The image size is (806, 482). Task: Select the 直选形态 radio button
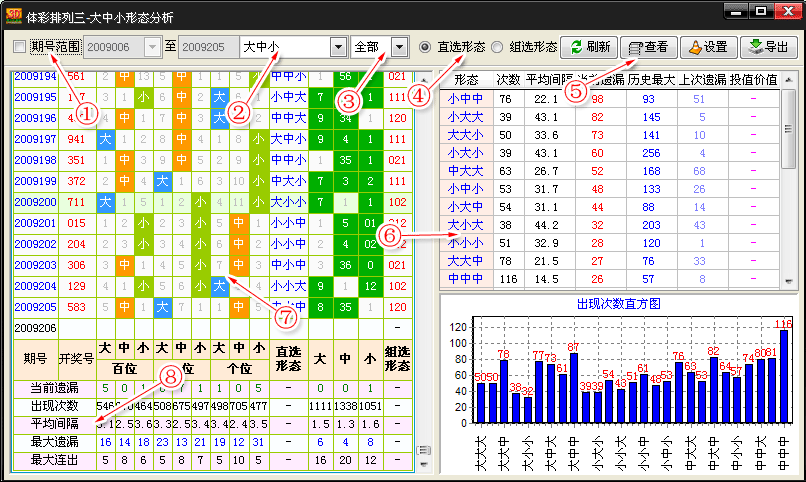pos(425,47)
